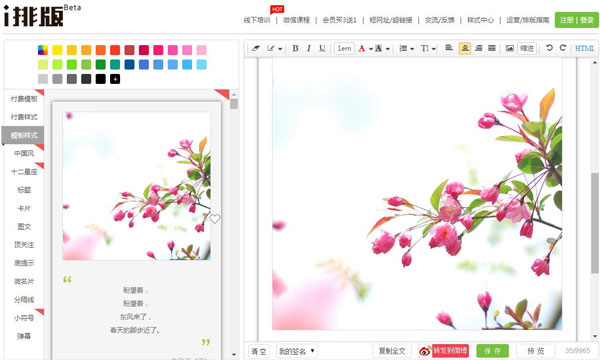Pick the crimson red swatch
The image size is (600, 360).
point(144,50)
